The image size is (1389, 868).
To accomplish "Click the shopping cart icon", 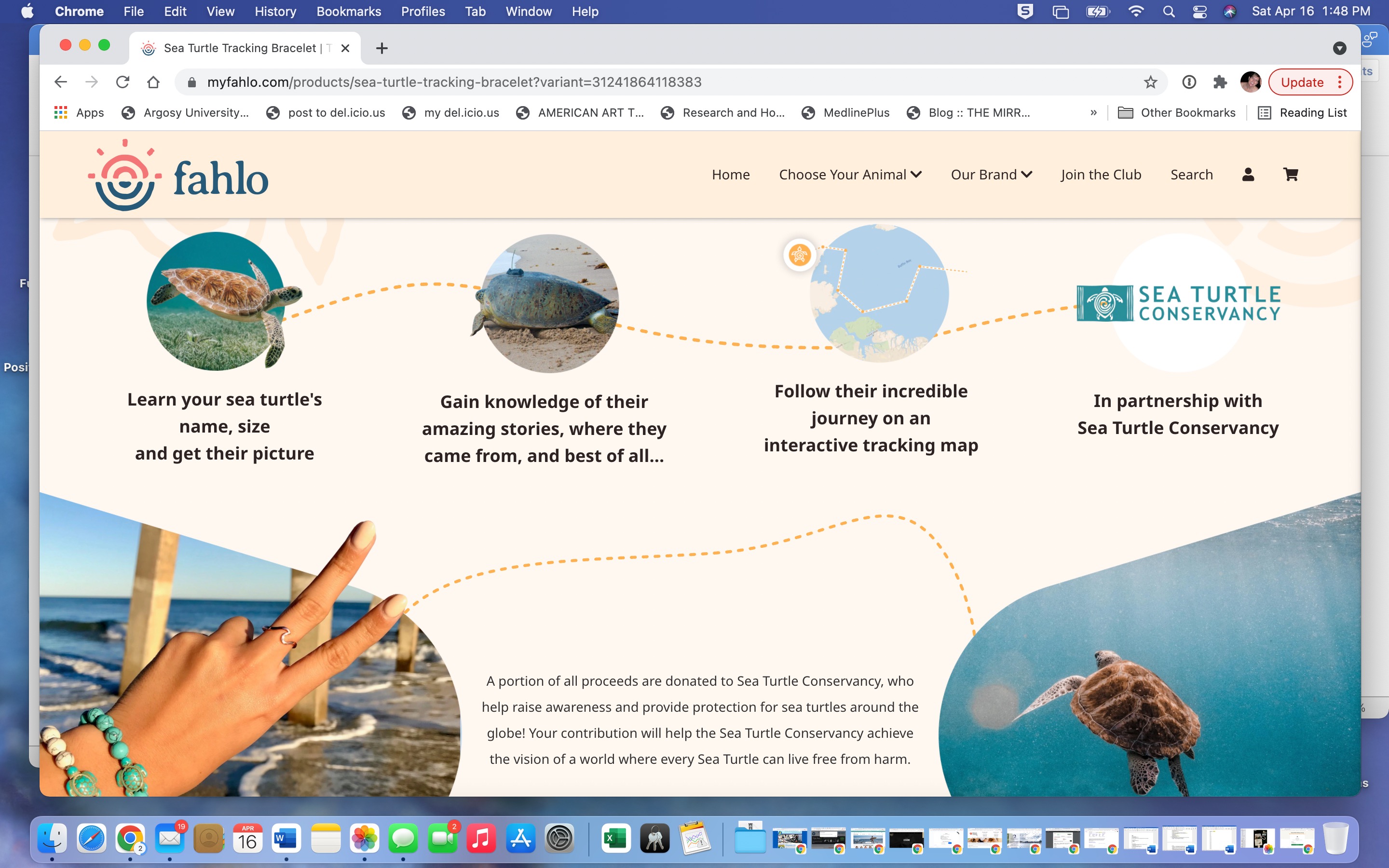I will pyautogui.click(x=1290, y=175).
